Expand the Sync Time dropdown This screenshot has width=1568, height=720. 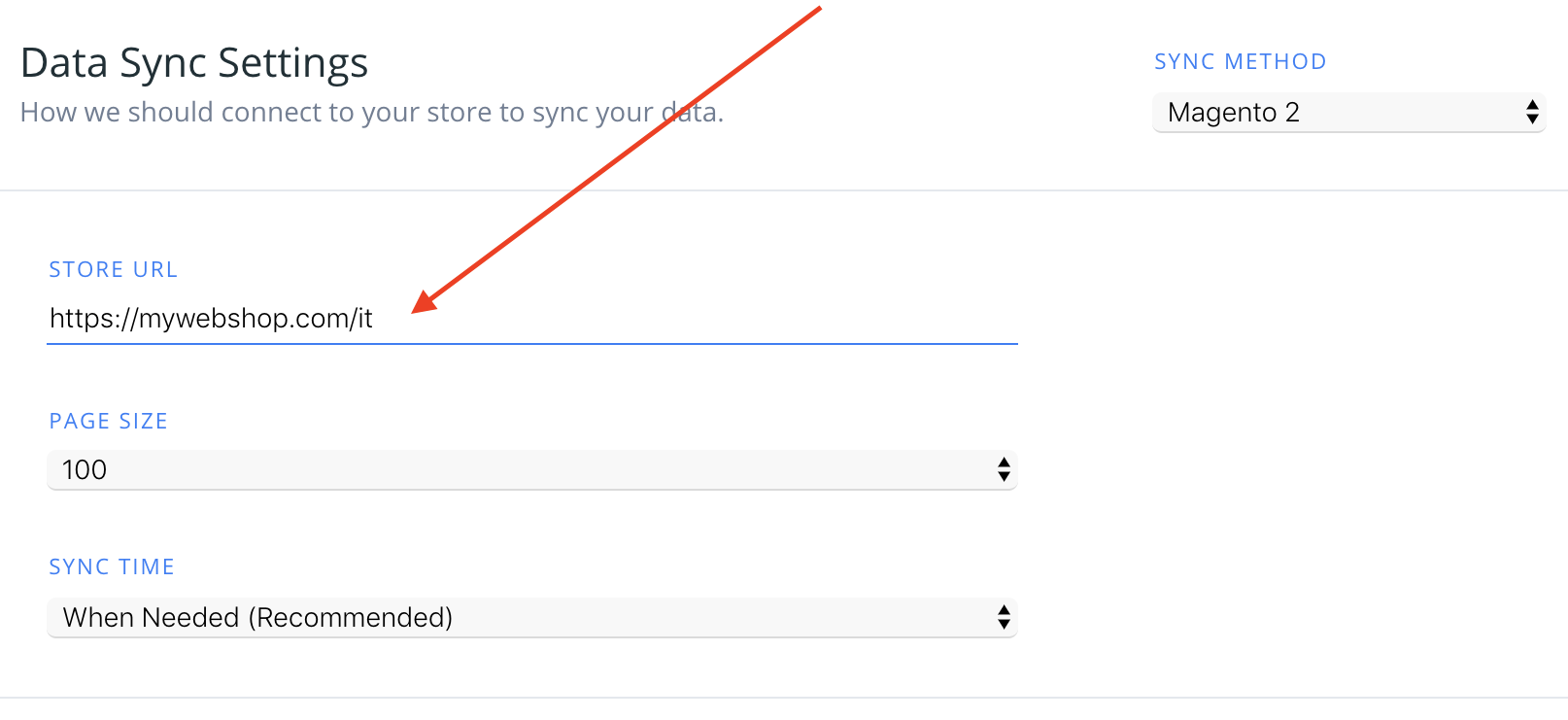[531, 618]
